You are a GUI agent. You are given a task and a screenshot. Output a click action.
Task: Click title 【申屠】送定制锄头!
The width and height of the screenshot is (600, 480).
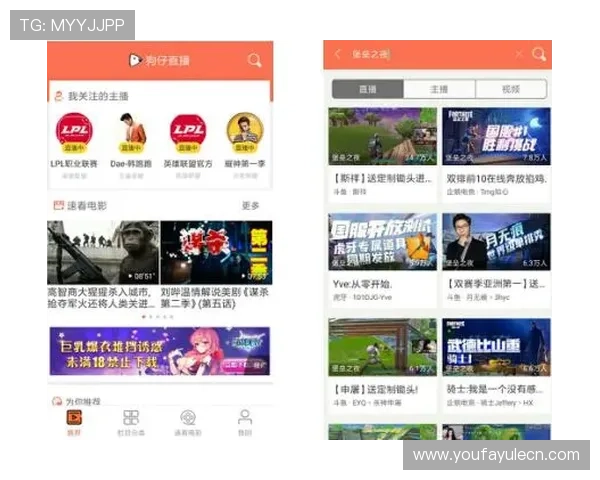pos(376,389)
